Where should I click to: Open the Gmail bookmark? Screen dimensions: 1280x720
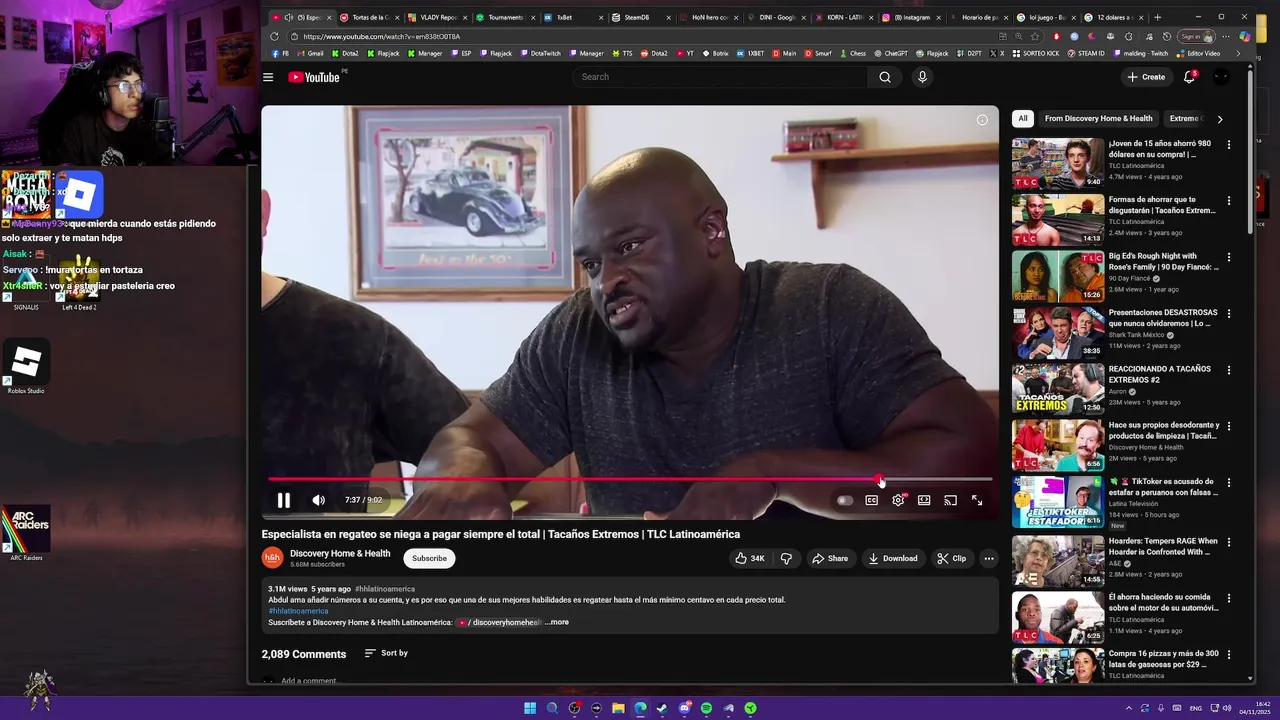click(310, 53)
